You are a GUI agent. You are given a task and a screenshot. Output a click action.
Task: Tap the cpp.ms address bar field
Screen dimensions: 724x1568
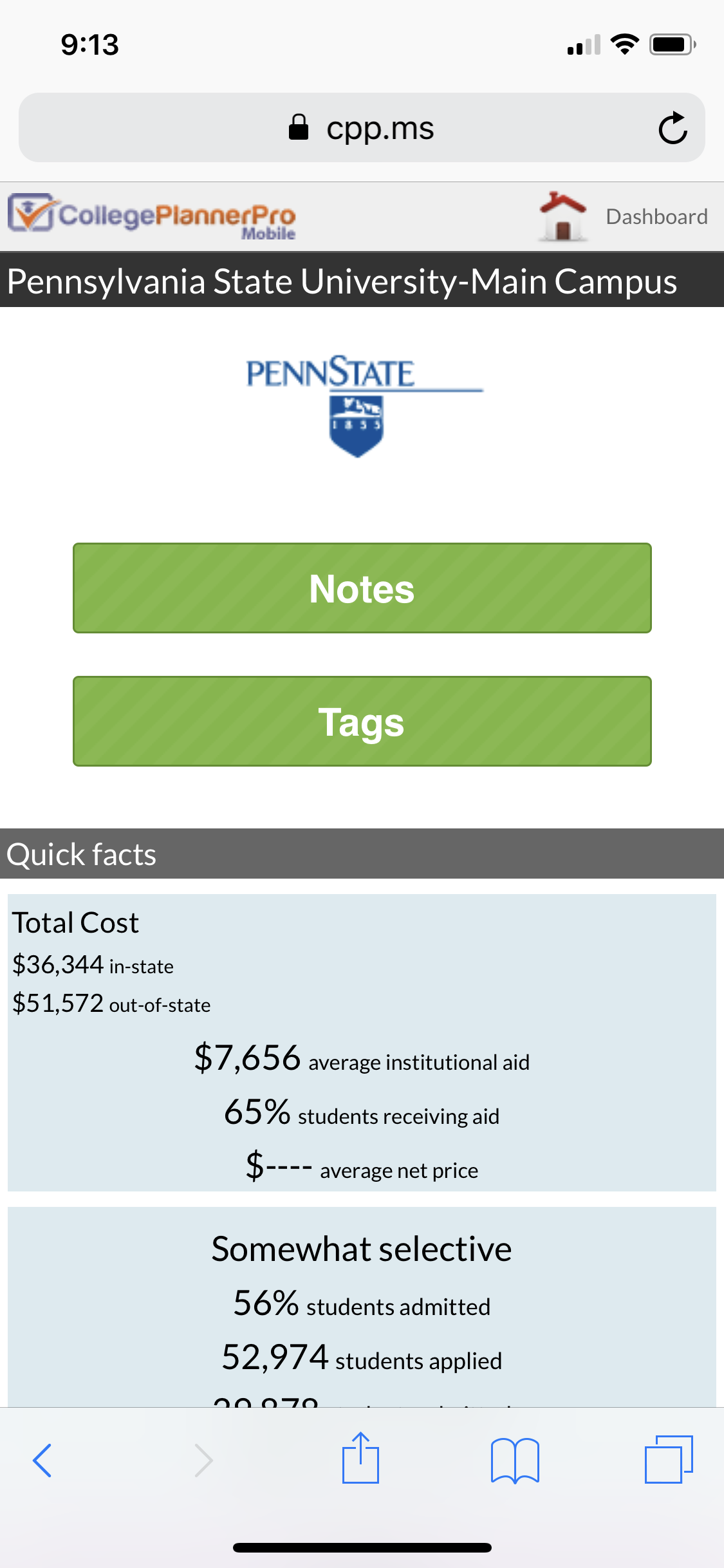[x=362, y=127]
